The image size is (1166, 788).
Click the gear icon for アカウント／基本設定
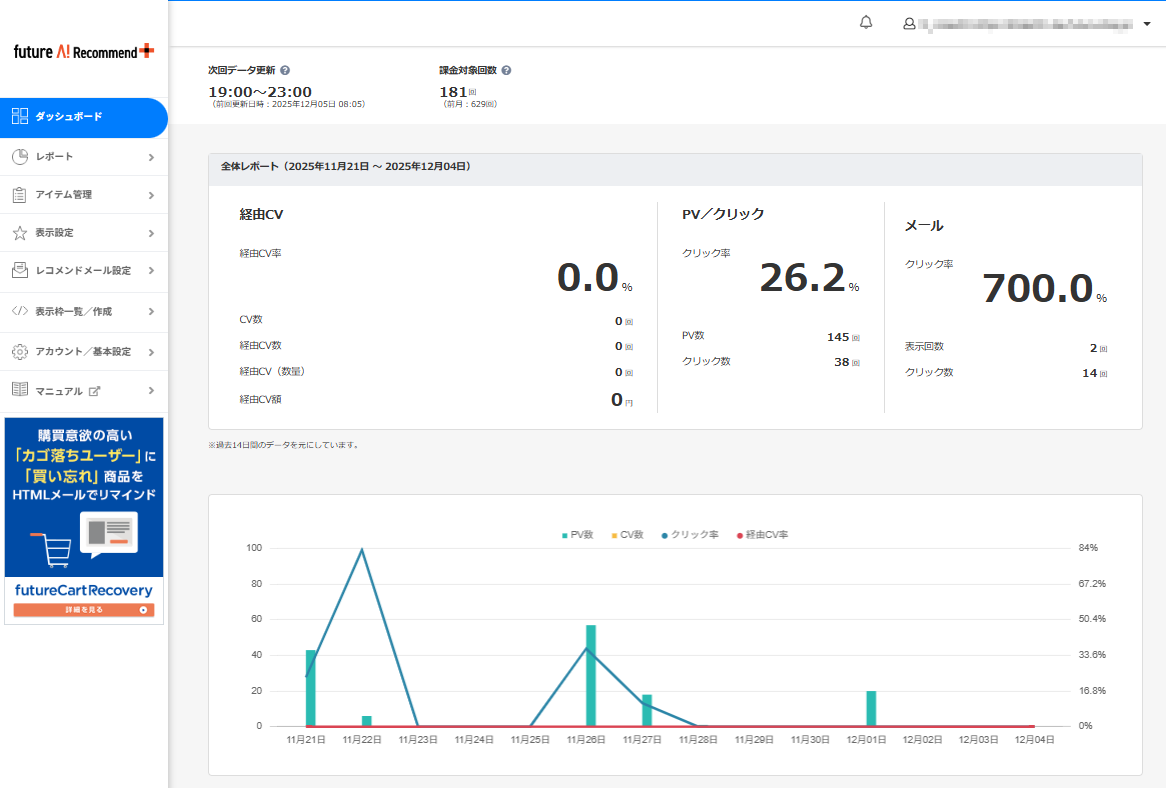(x=20, y=352)
